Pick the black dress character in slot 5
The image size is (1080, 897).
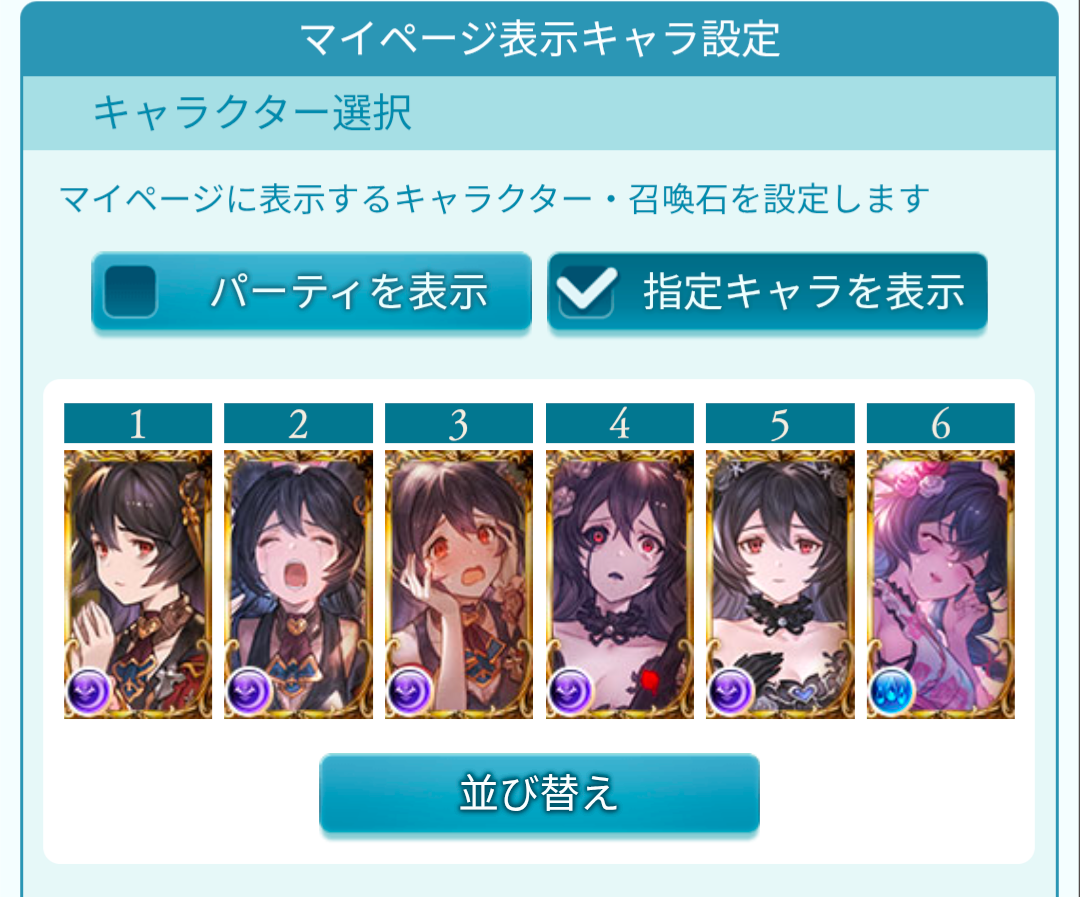tap(780, 584)
